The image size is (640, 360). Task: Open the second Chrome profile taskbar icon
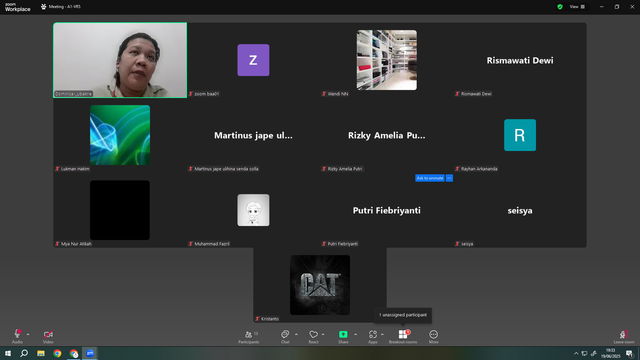point(73,353)
